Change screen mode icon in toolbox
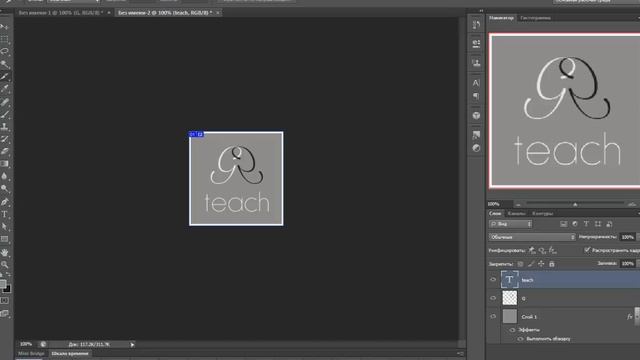 [x=4, y=313]
